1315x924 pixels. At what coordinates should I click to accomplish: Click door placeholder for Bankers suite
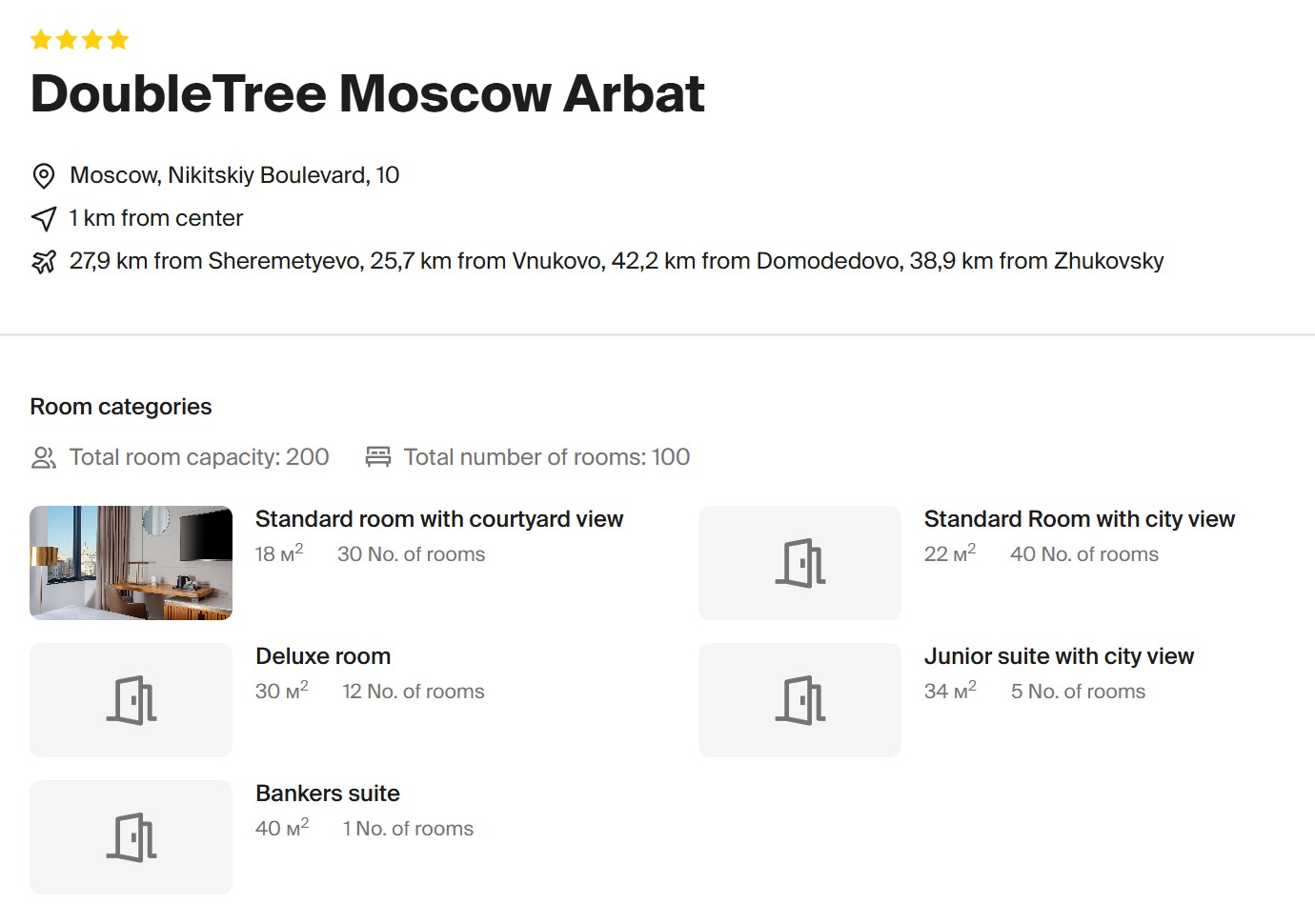coord(131,837)
